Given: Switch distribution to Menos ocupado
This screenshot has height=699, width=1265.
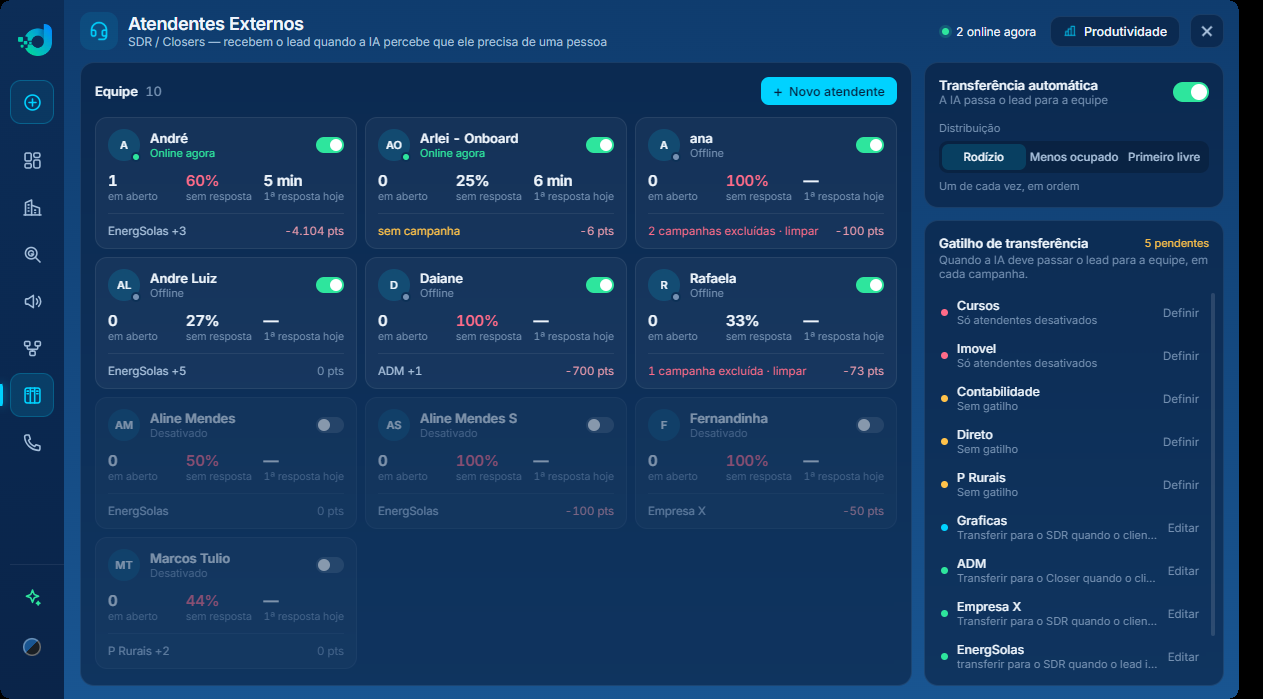Looking at the screenshot, I should click(1074, 157).
